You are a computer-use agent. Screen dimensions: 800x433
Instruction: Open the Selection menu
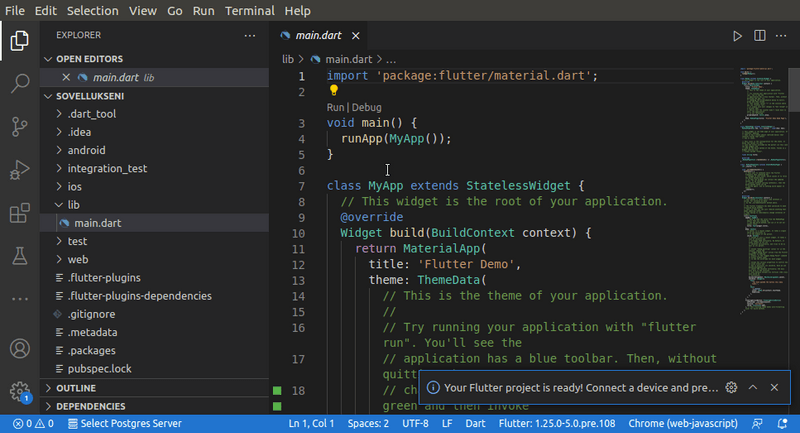coord(92,10)
